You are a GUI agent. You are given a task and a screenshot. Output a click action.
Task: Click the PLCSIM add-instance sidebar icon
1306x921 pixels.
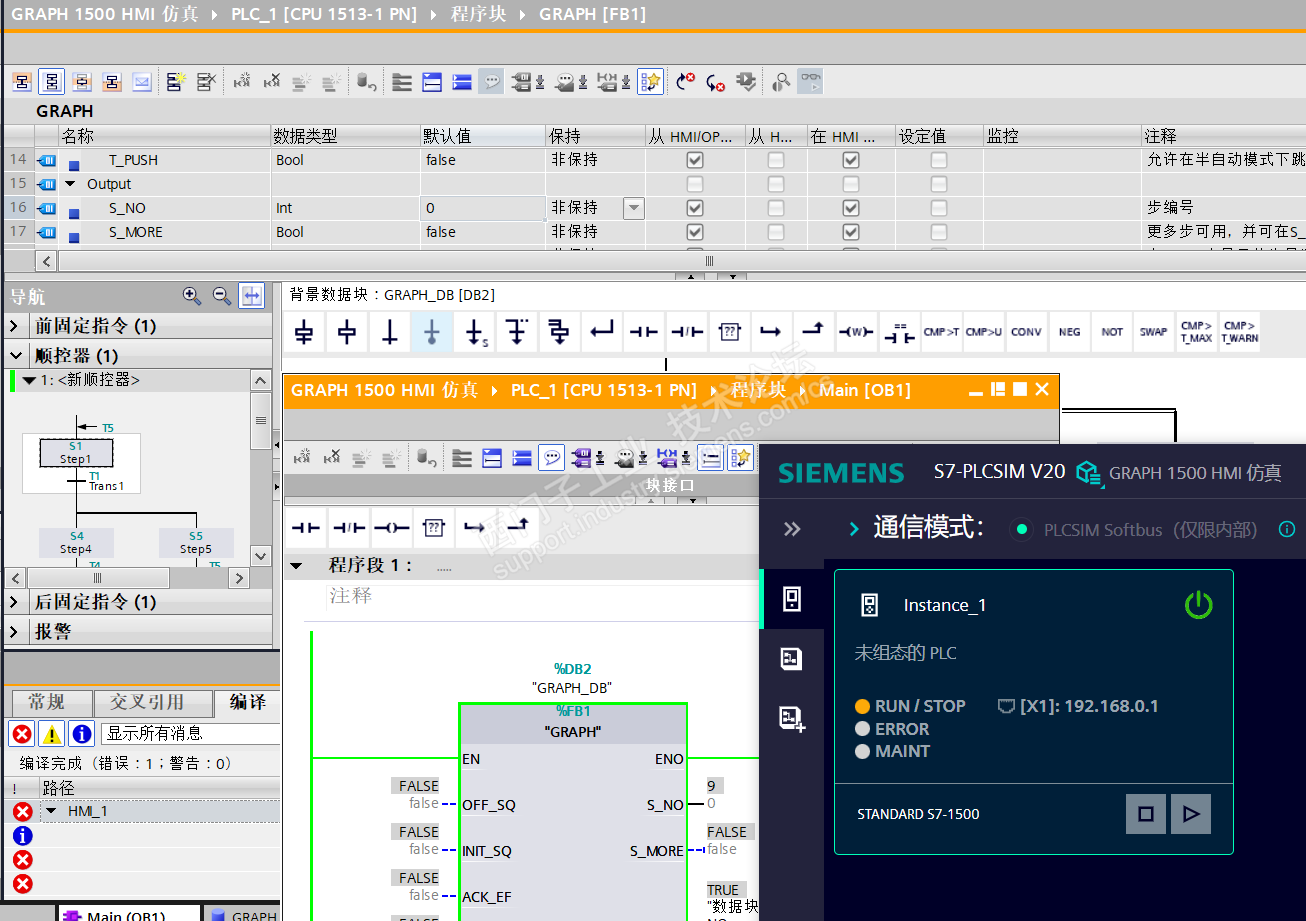(792, 718)
